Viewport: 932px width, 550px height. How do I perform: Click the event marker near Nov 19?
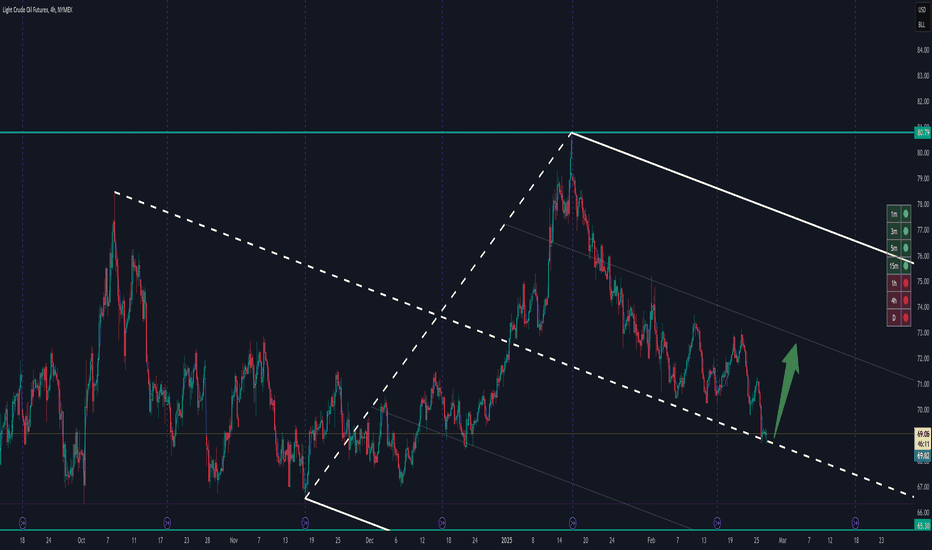pos(305,523)
